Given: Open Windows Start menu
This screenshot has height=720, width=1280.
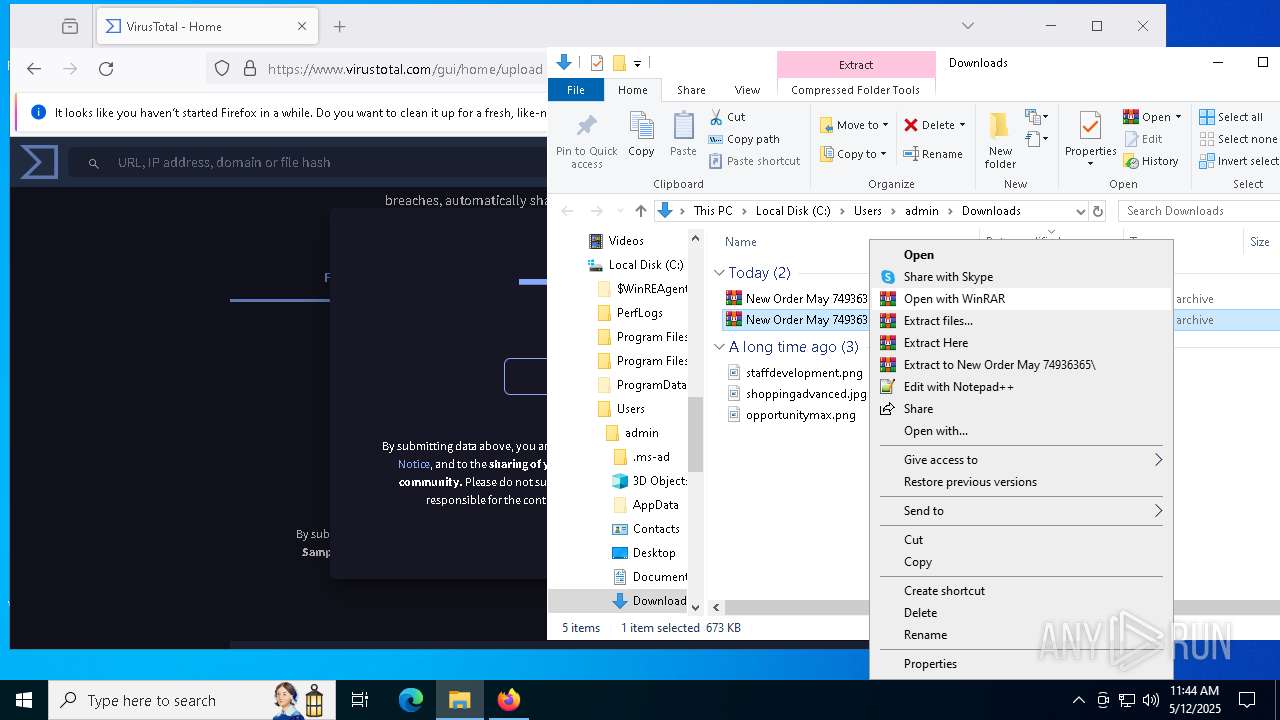Looking at the screenshot, I should click(24, 700).
